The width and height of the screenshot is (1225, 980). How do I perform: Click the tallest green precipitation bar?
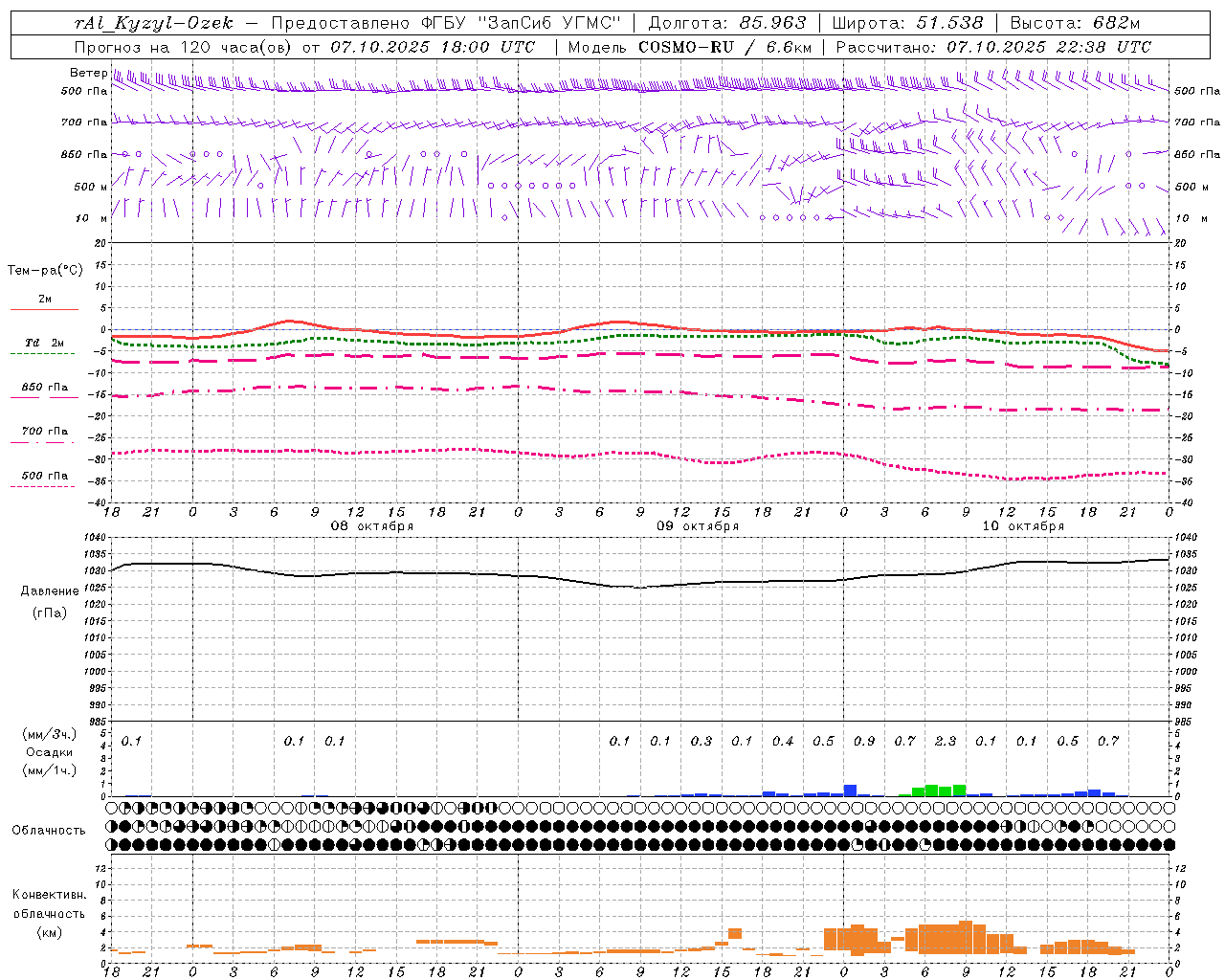(x=932, y=791)
